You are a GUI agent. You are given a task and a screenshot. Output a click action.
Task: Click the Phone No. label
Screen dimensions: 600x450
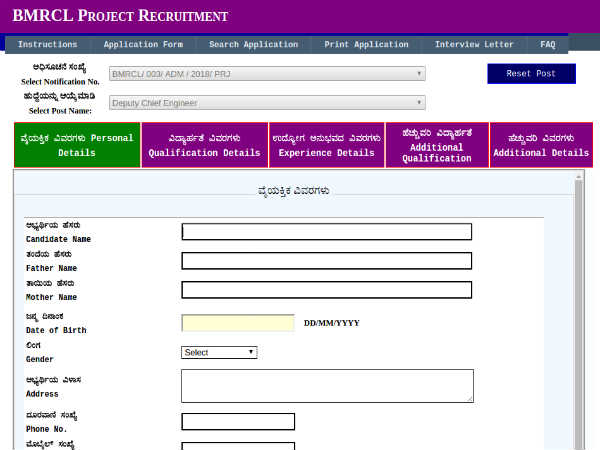point(46,429)
